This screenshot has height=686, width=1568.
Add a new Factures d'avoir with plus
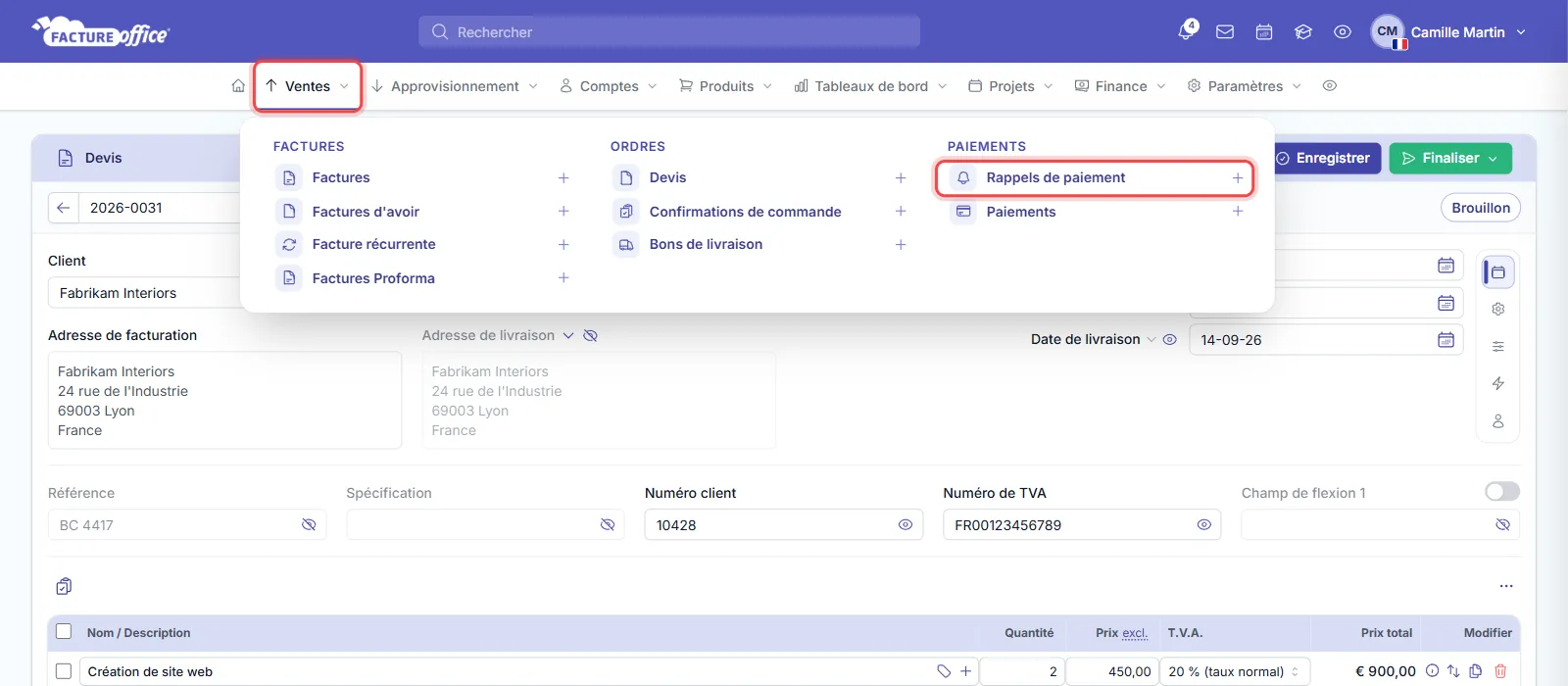click(x=563, y=212)
